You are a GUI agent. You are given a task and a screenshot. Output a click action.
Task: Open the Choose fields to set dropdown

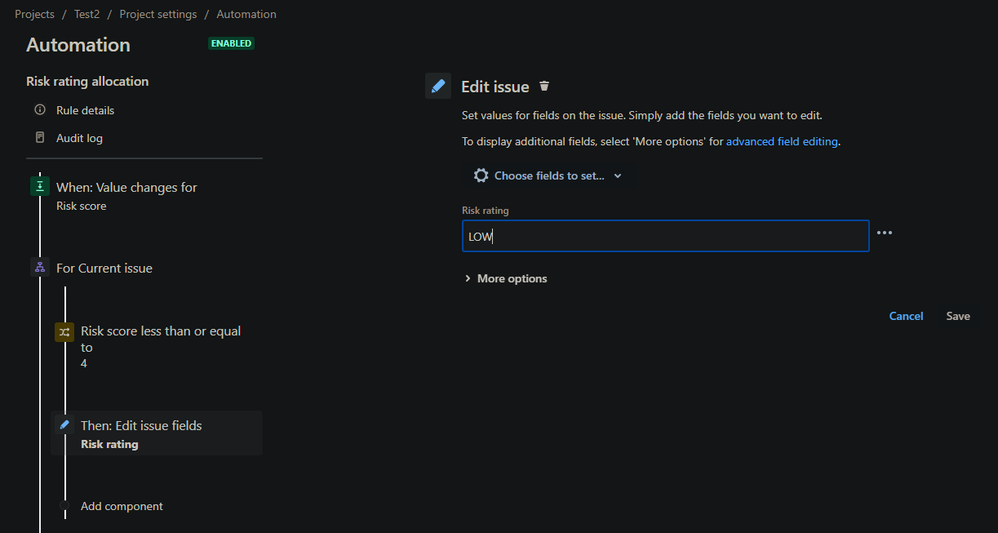pyautogui.click(x=548, y=176)
